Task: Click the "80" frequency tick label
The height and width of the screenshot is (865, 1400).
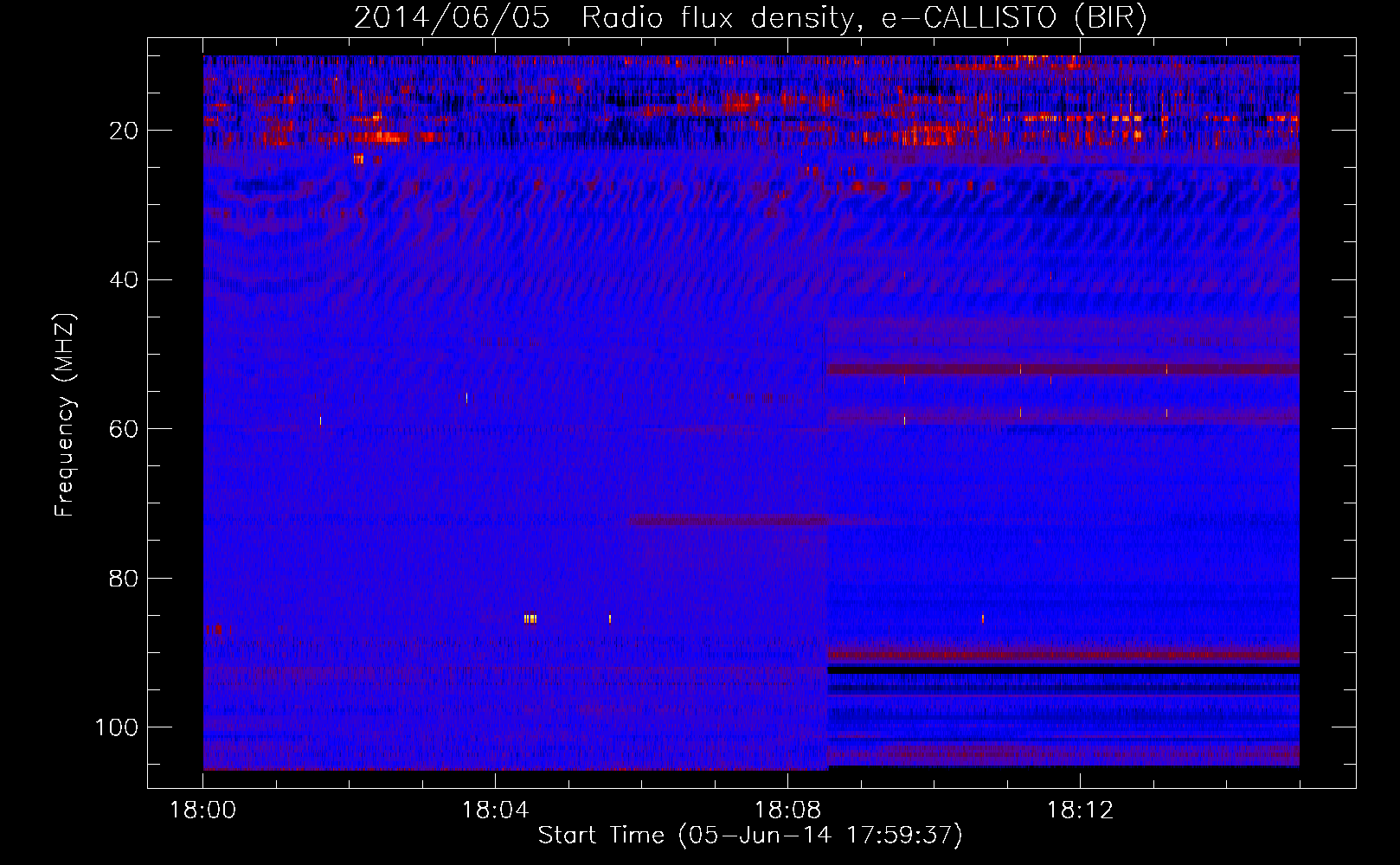Action: point(125,579)
